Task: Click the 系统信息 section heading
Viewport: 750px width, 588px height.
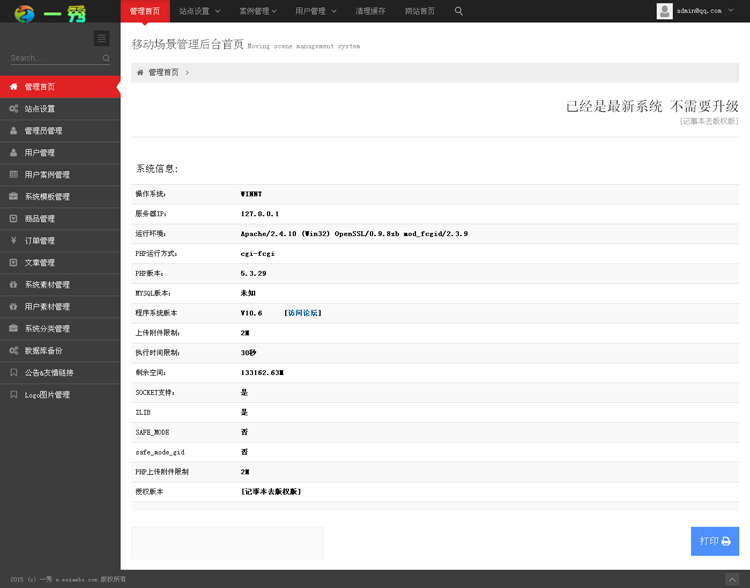Action: (157, 169)
